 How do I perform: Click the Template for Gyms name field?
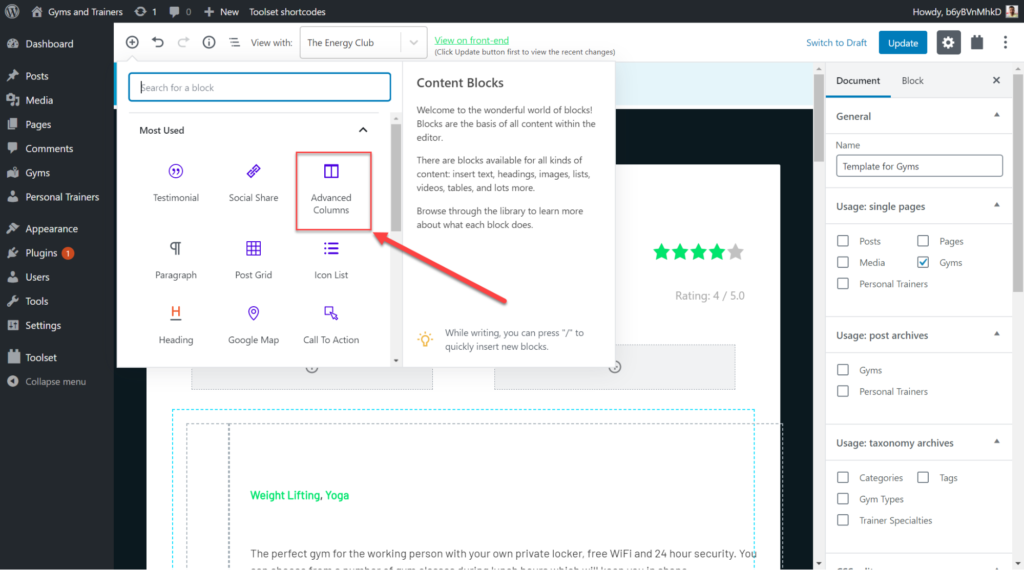[919, 166]
